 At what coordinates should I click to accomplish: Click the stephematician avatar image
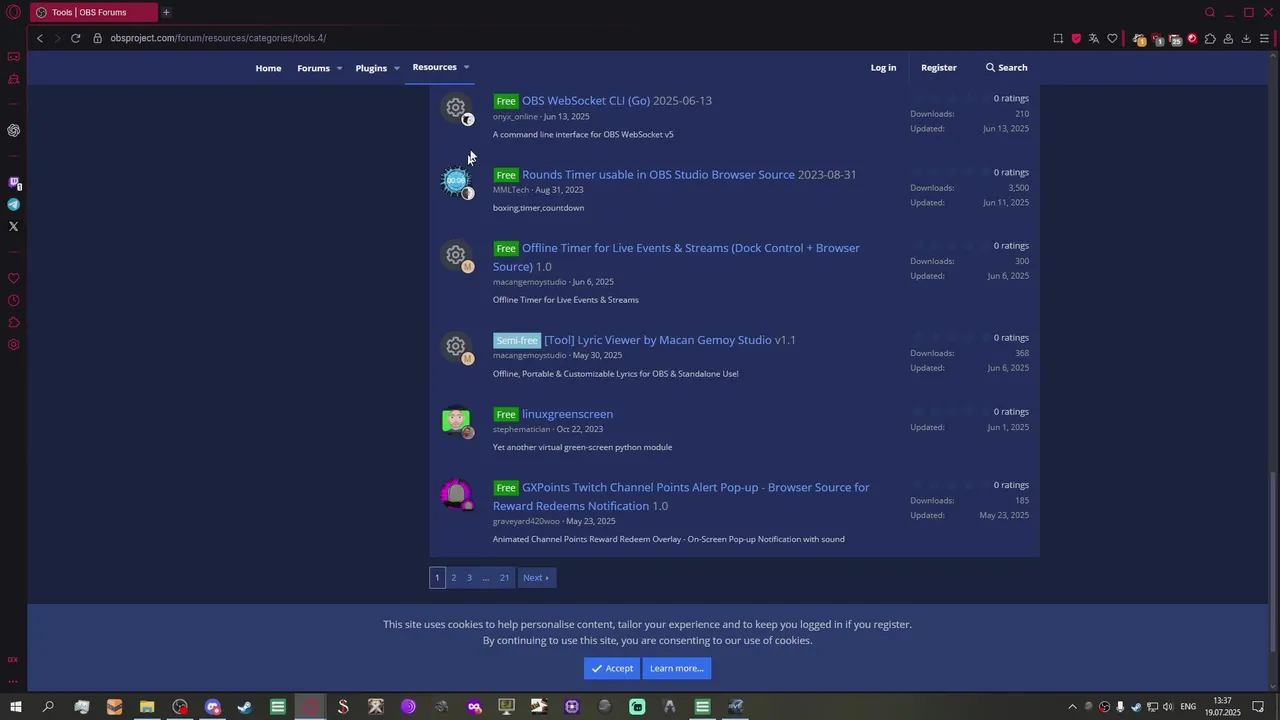456,421
